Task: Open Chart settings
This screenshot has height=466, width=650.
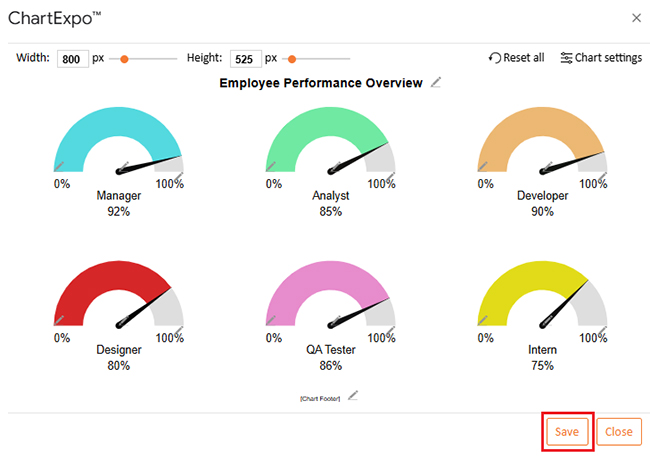Action: [x=601, y=58]
